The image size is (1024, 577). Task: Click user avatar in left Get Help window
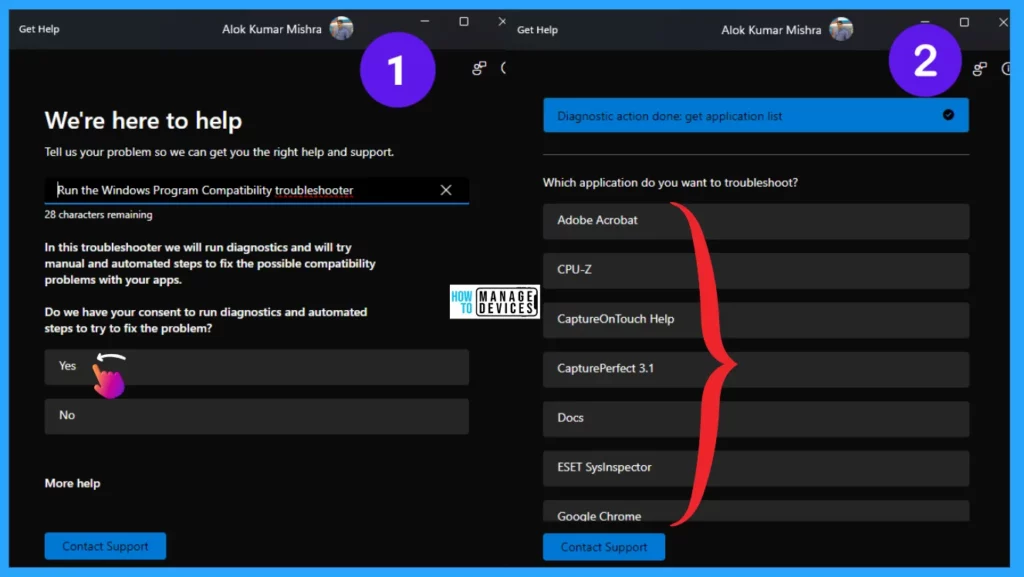pos(342,28)
